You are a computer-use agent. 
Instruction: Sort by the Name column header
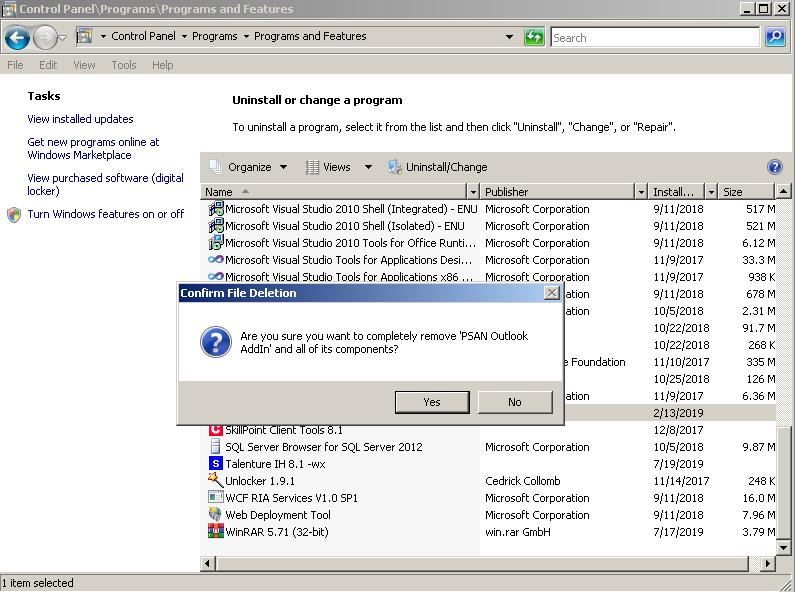[335, 192]
